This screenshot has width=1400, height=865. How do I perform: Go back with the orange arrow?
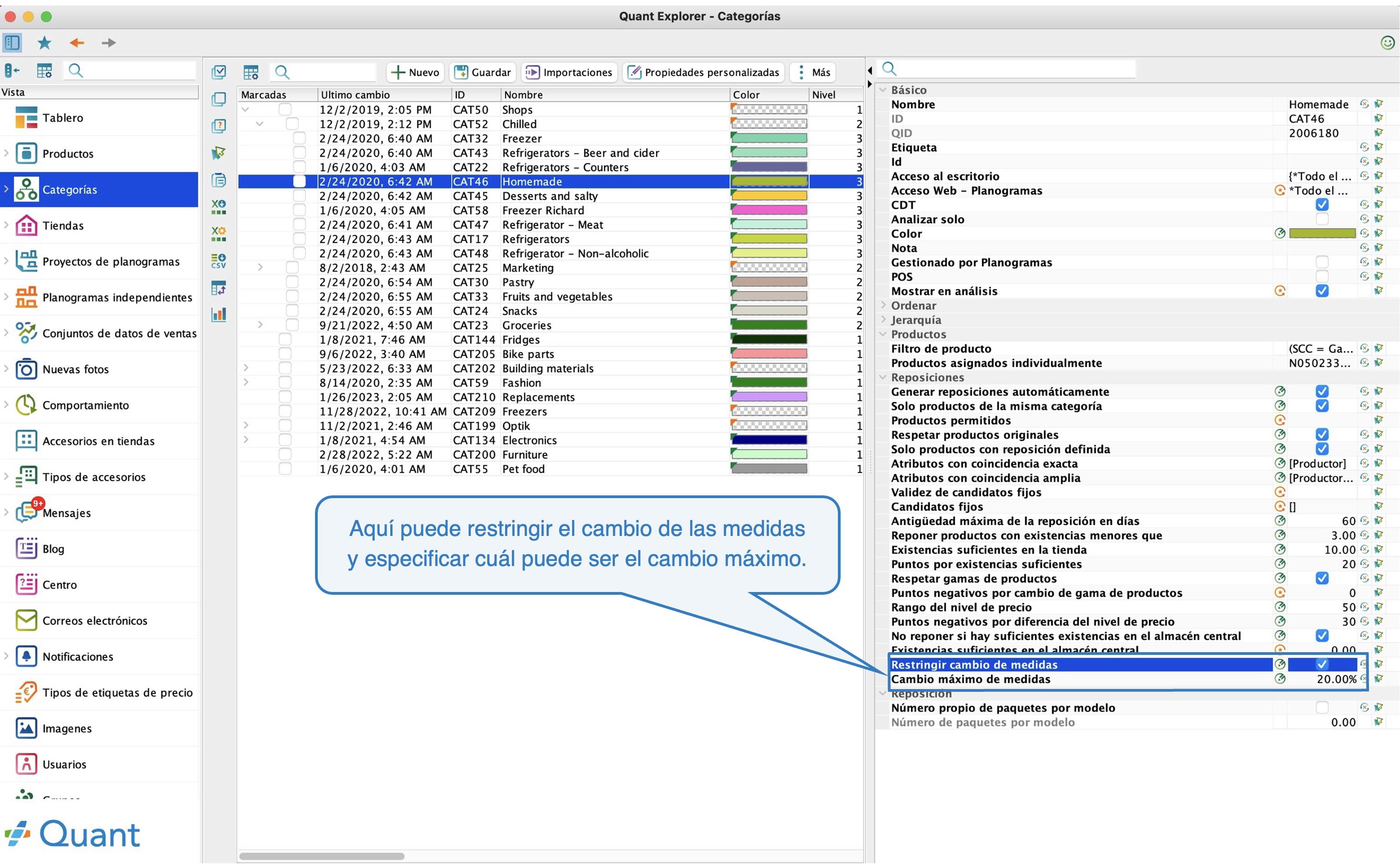tap(77, 43)
